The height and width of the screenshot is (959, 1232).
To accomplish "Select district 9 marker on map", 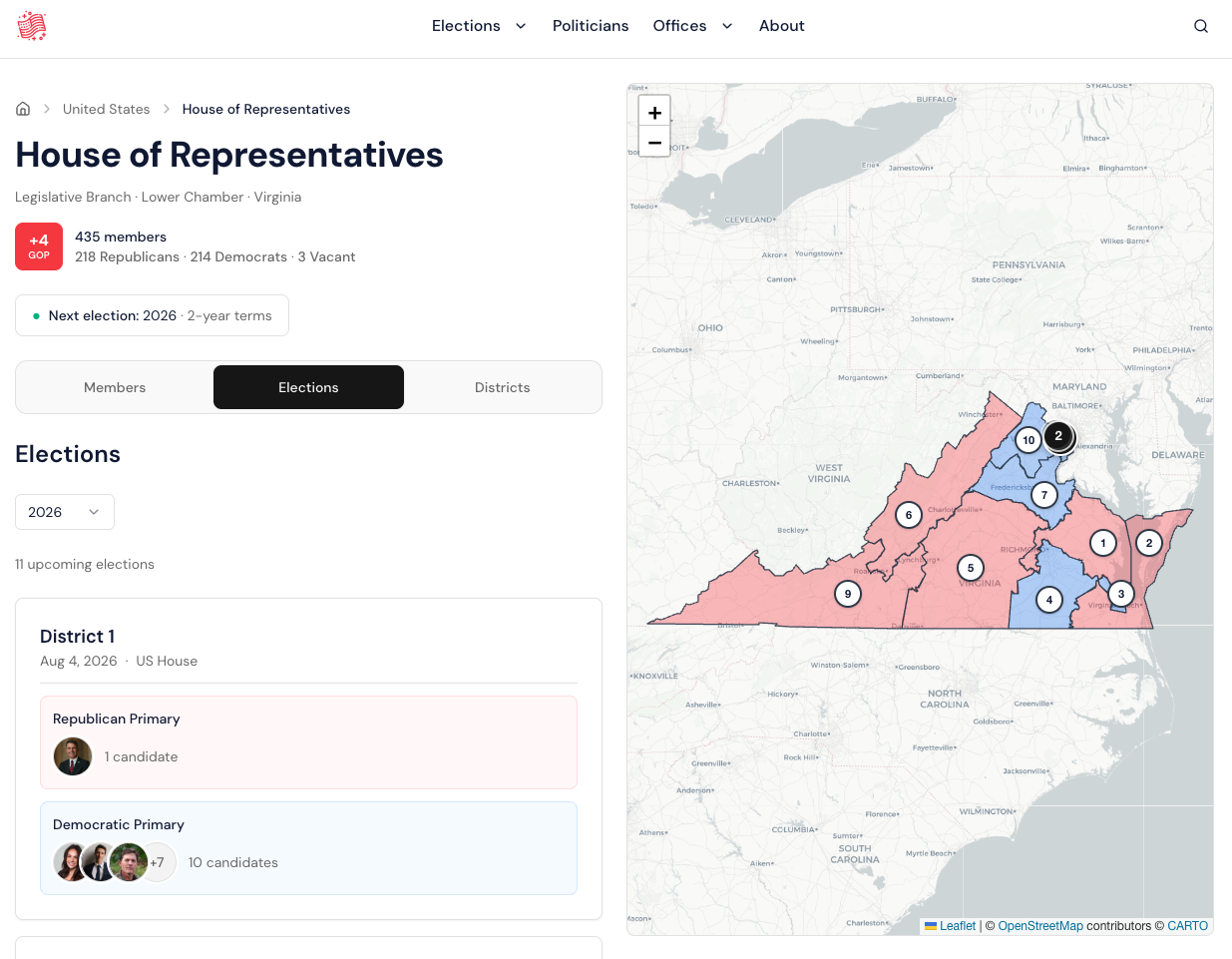I will (x=848, y=594).
